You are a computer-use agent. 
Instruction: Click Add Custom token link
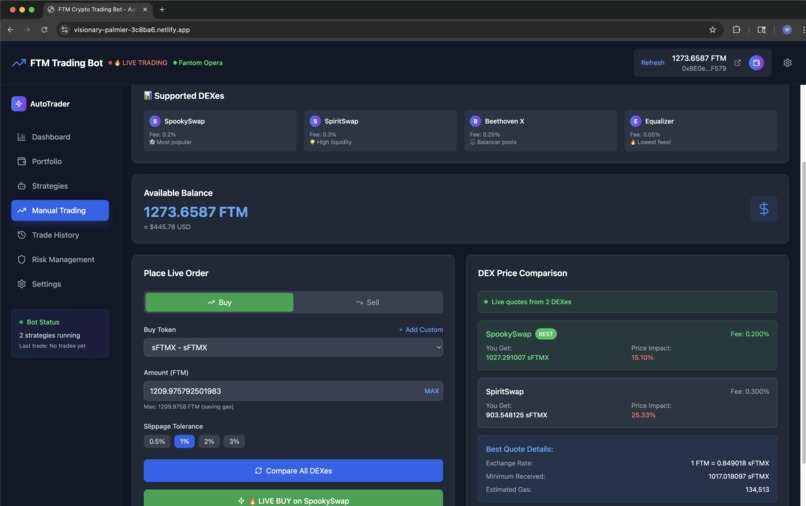420,330
